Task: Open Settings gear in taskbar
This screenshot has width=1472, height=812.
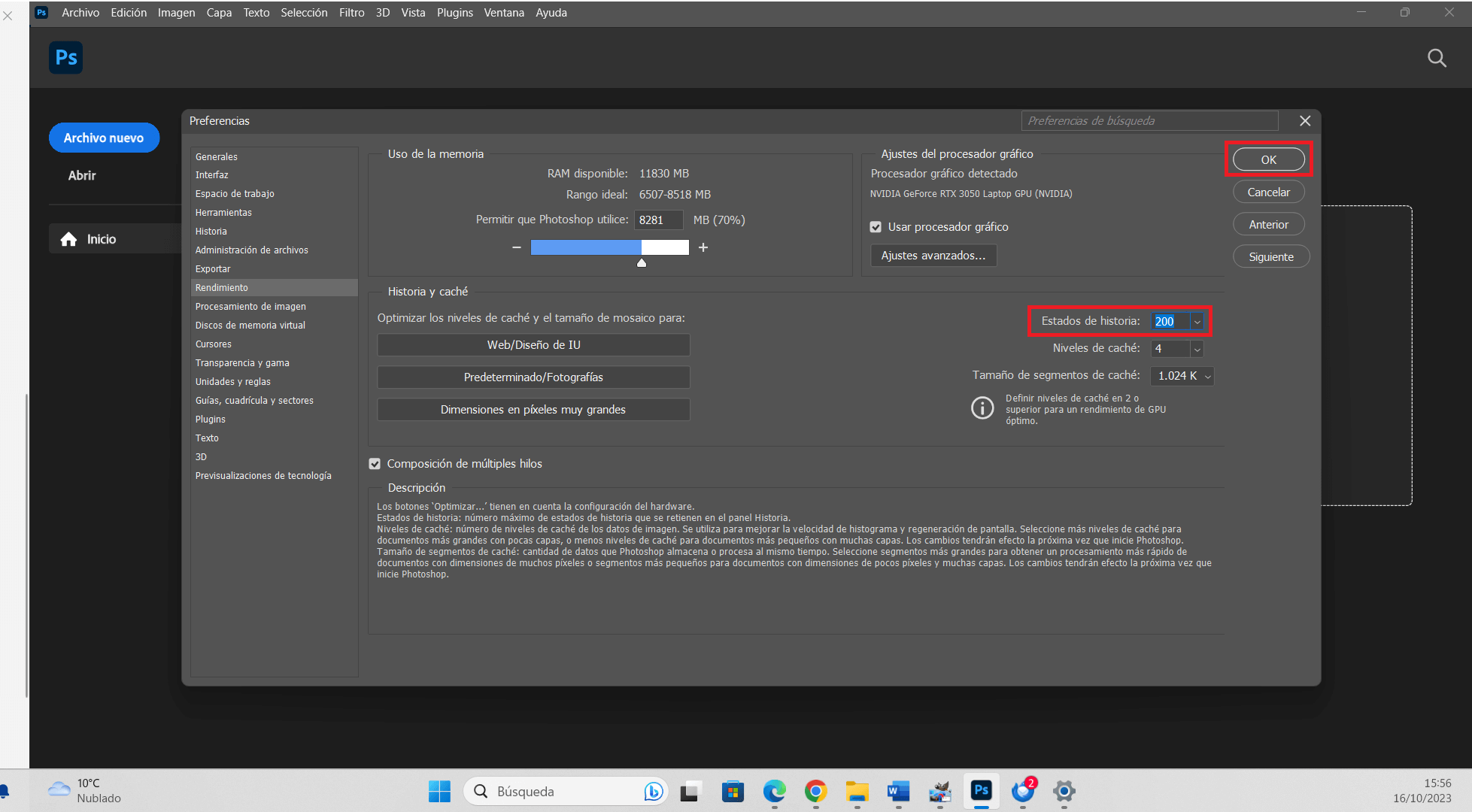Action: tap(1064, 791)
